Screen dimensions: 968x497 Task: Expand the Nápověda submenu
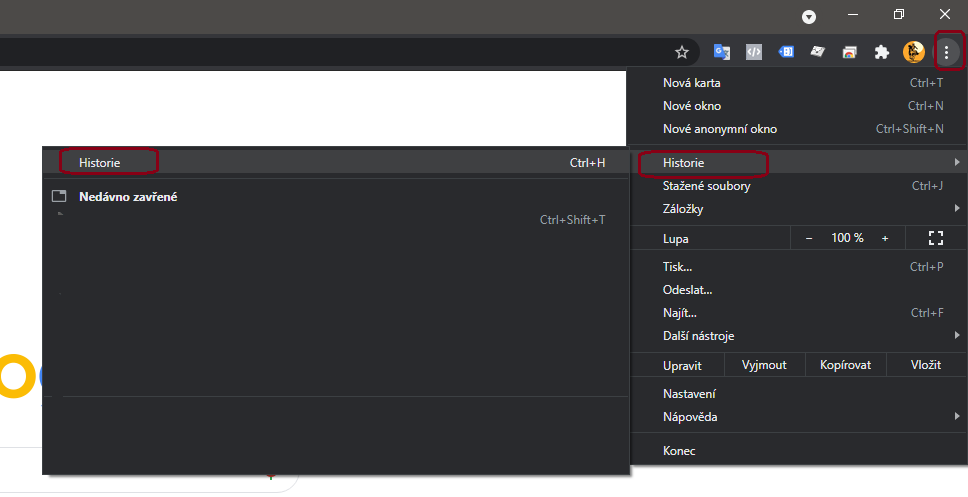(x=800, y=417)
